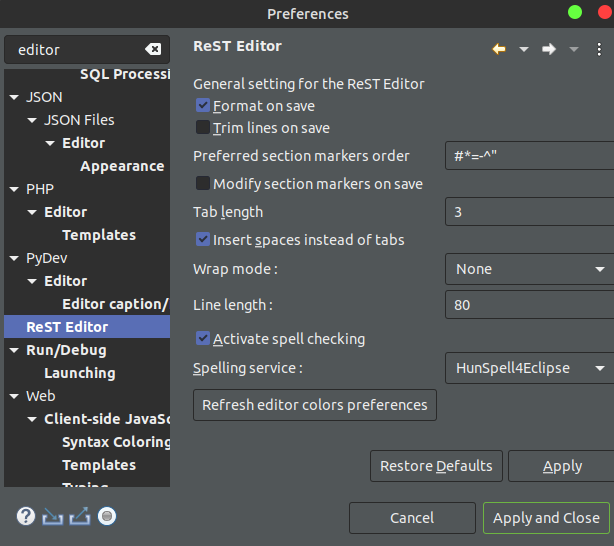Enable Trim lines on save
The width and height of the screenshot is (614, 546).
click(203, 127)
